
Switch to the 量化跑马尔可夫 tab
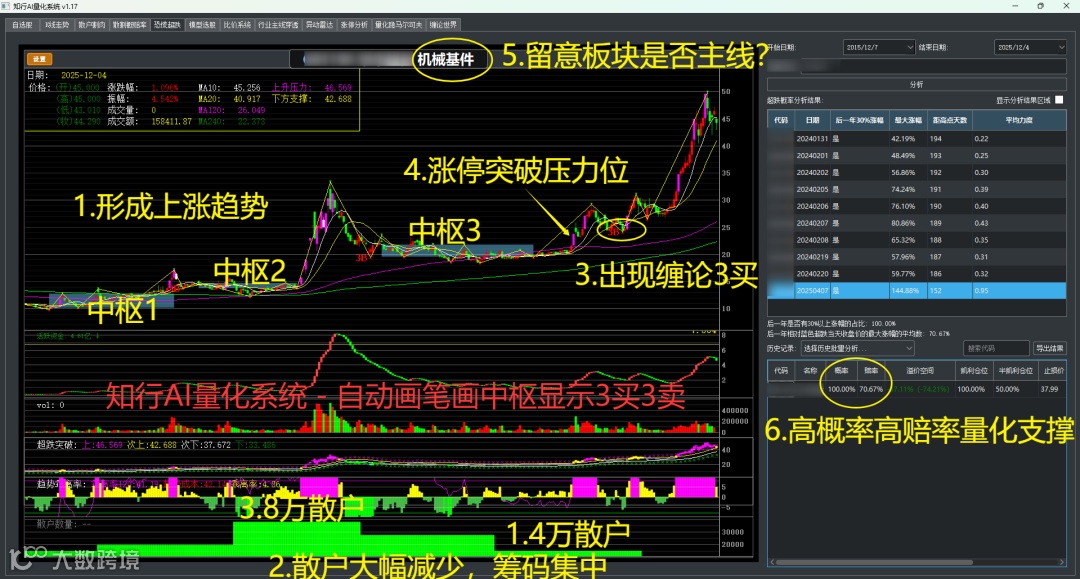pos(398,25)
